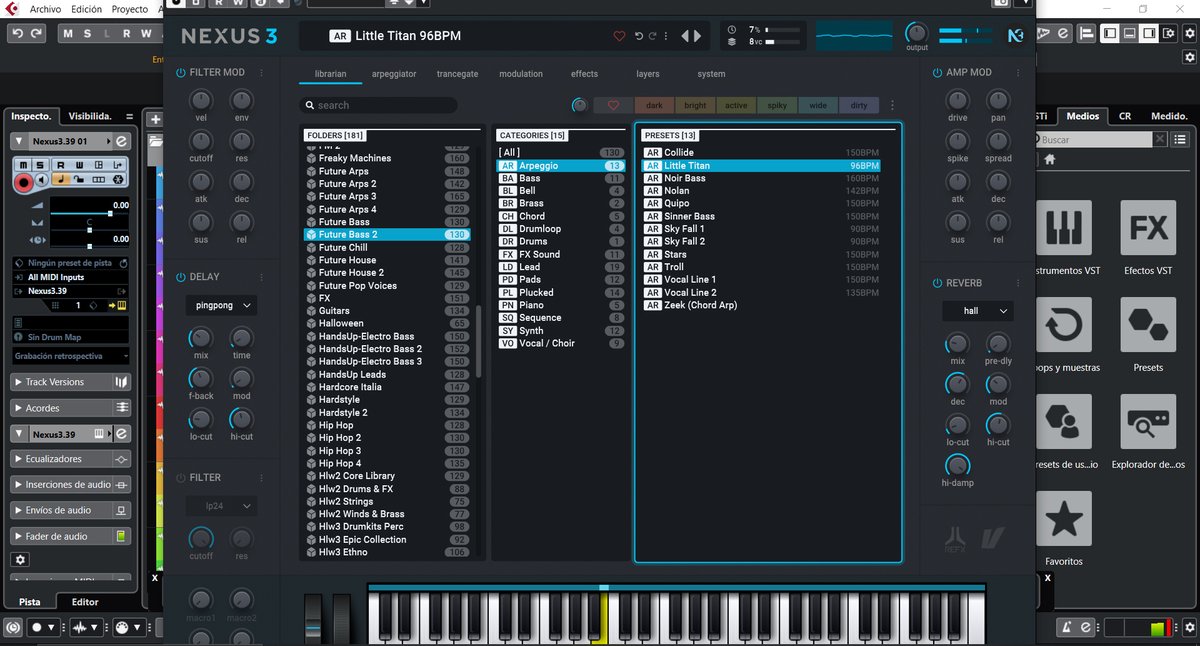This screenshot has width=1200, height=646.
Task: Click the edit instrument 'e' button beside Nexus3.39 01
Action: pyautogui.click(x=121, y=142)
